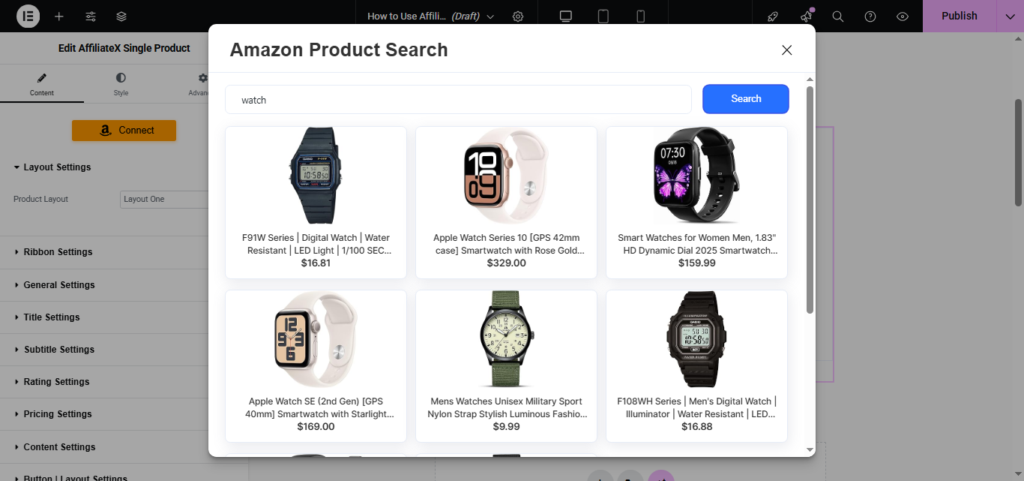Switch to mobile preview mode
The width and height of the screenshot is (1024, 481).
click(641, 16)
